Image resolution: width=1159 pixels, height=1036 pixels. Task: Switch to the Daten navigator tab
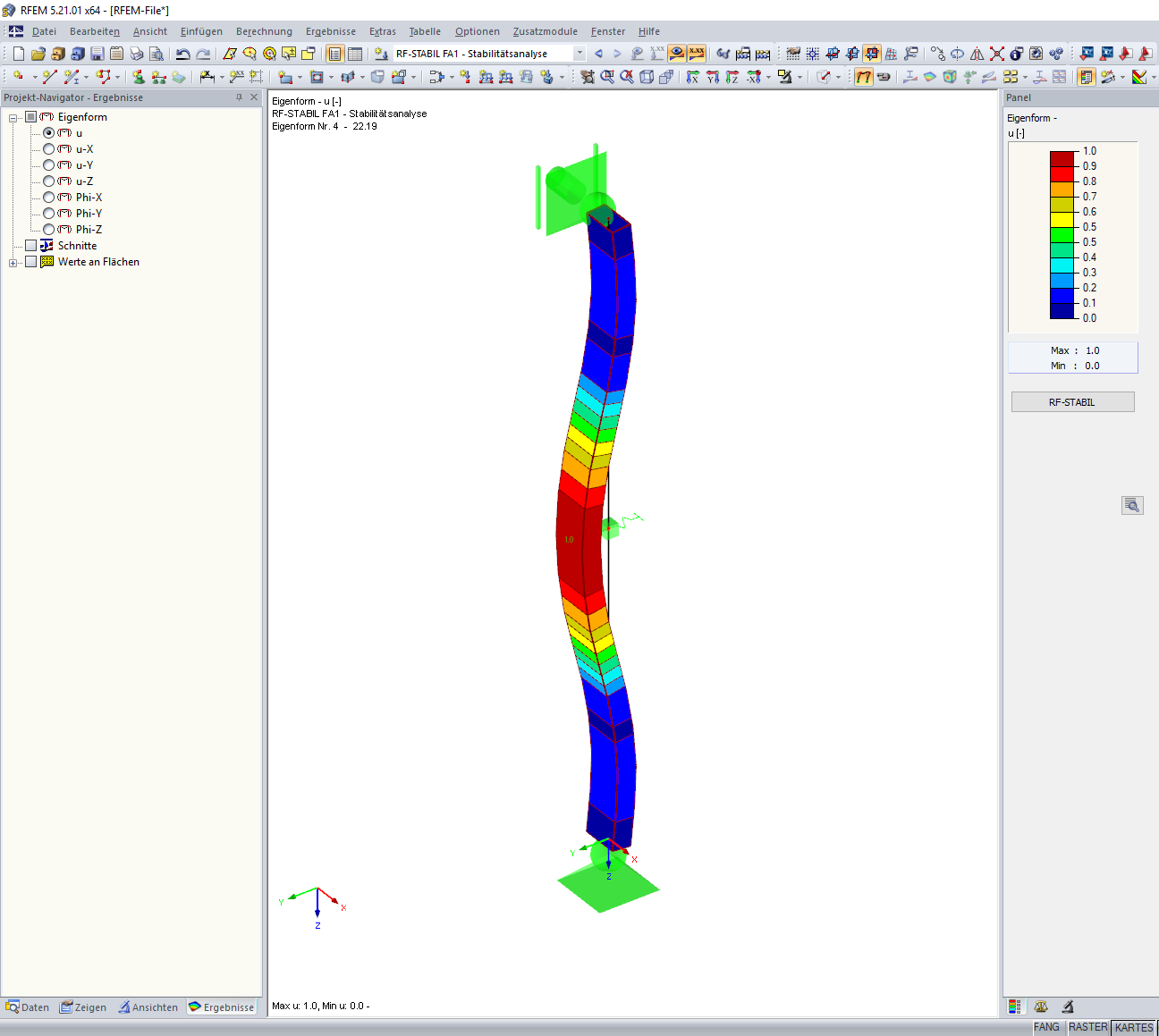(x=28, y=1007)
